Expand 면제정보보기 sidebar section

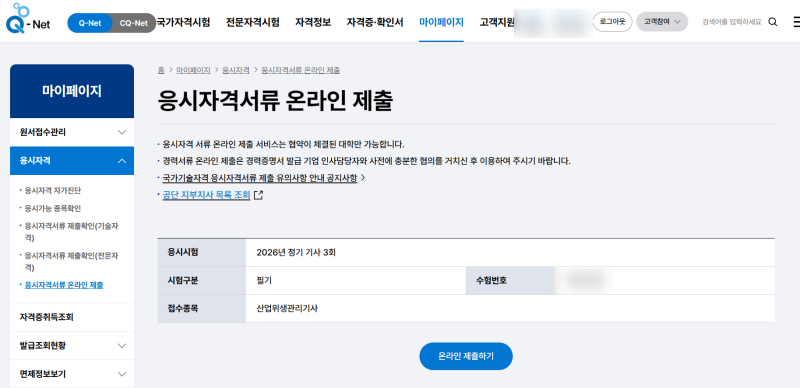(x=72, y=374)
